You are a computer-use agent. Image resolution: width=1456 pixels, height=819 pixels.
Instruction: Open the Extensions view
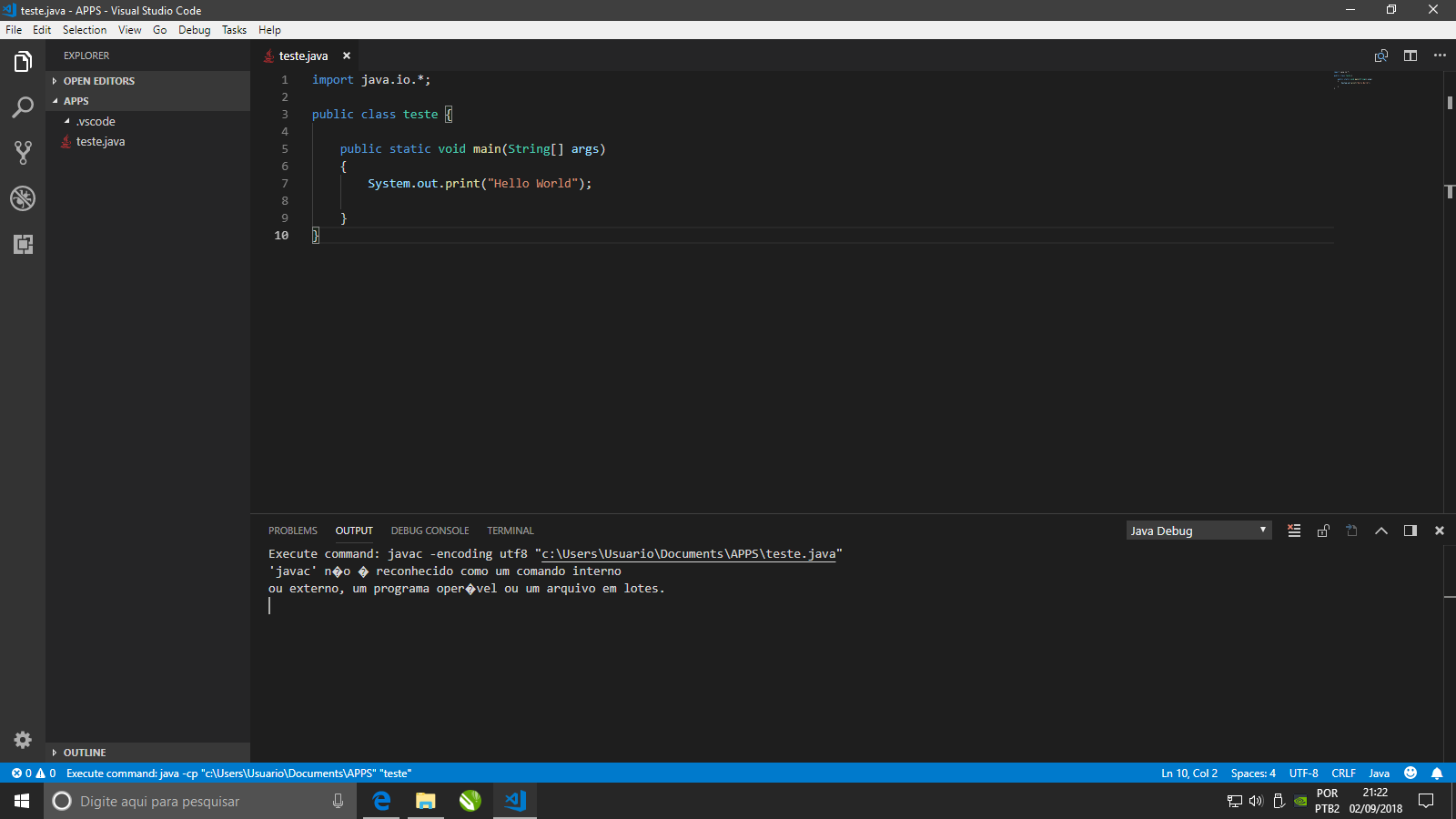[x=23, y=244]
